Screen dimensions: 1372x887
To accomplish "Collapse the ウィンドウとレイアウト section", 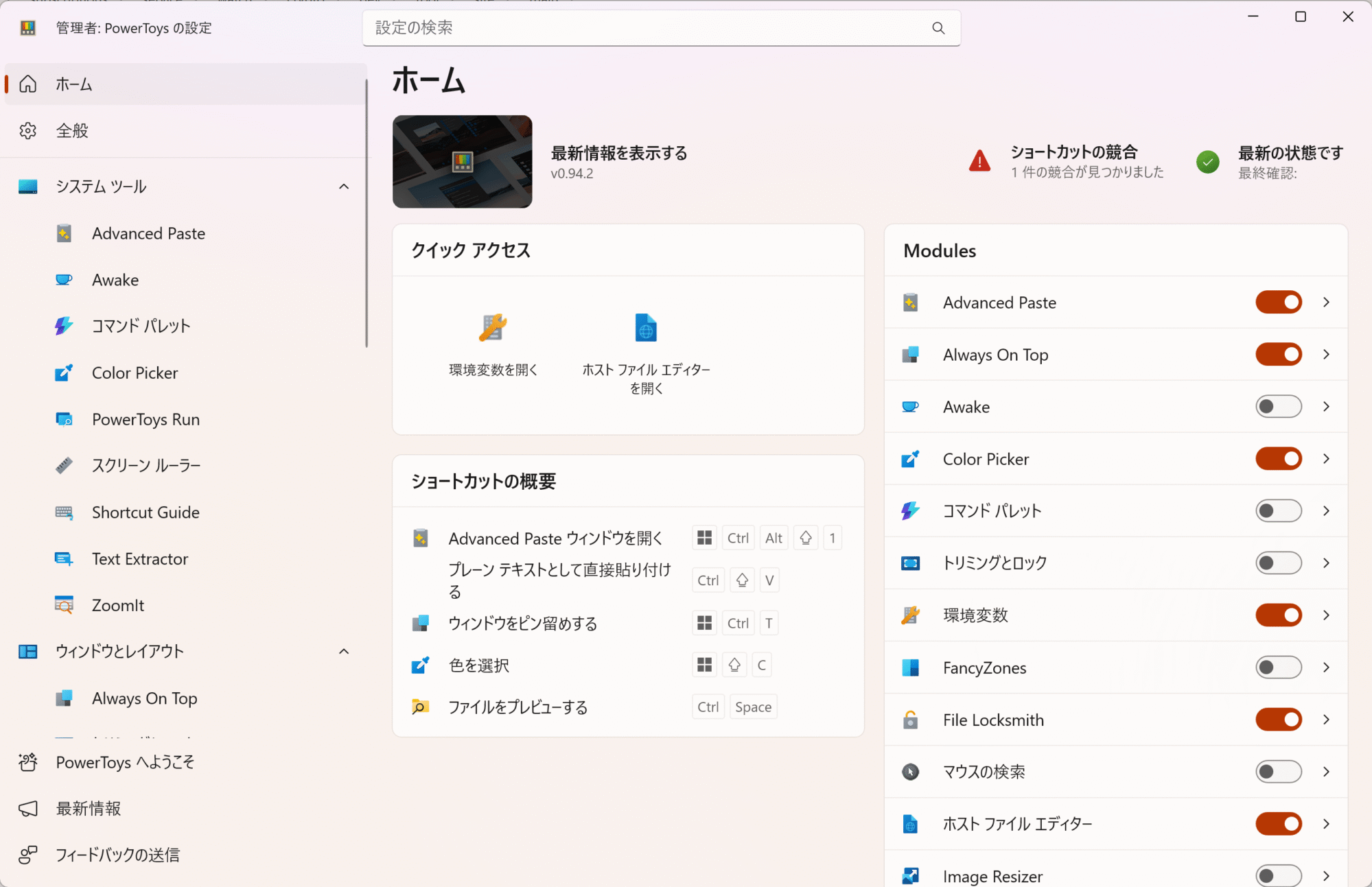I will pos(344,651).
